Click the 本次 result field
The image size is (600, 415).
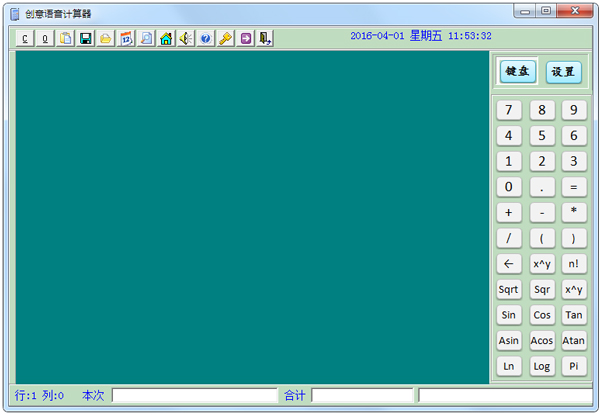pyautogui.click(x=195, y=395)
